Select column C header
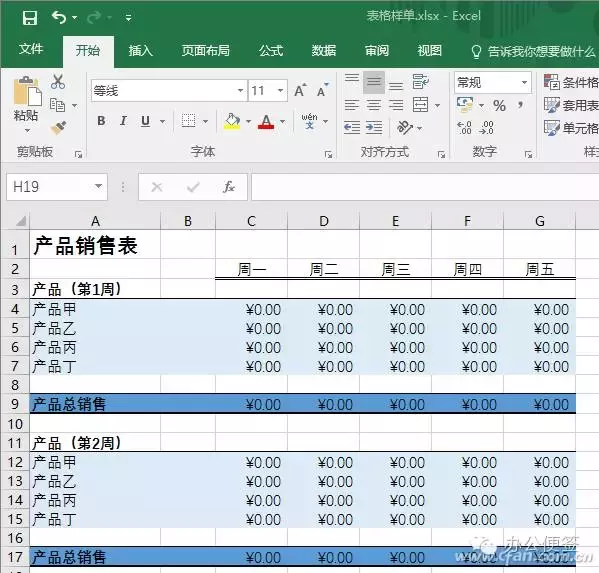Viewport: 599px width, 573px height. [251, 221]
